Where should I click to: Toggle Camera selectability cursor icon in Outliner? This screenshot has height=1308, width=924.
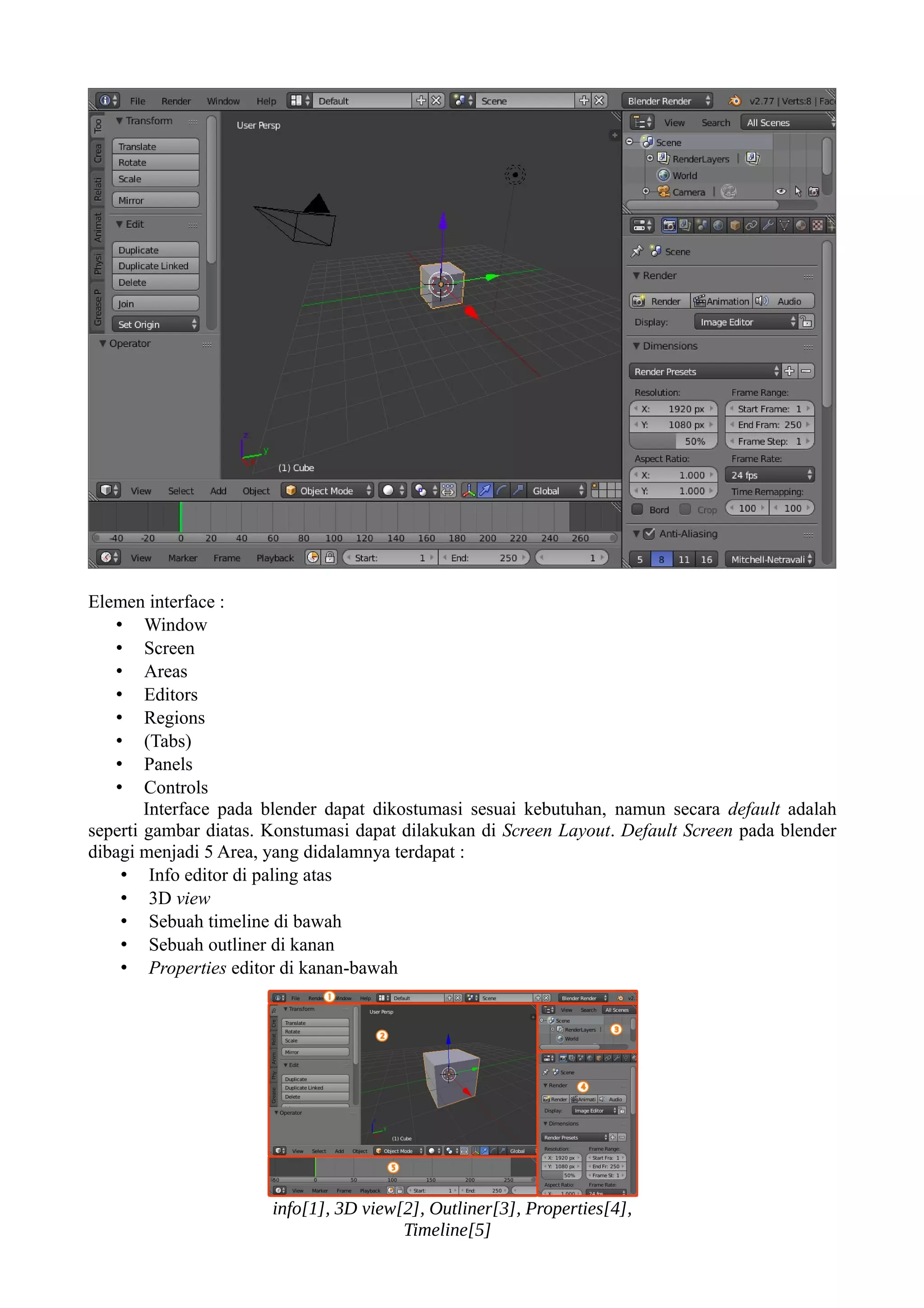pos(798,191)
